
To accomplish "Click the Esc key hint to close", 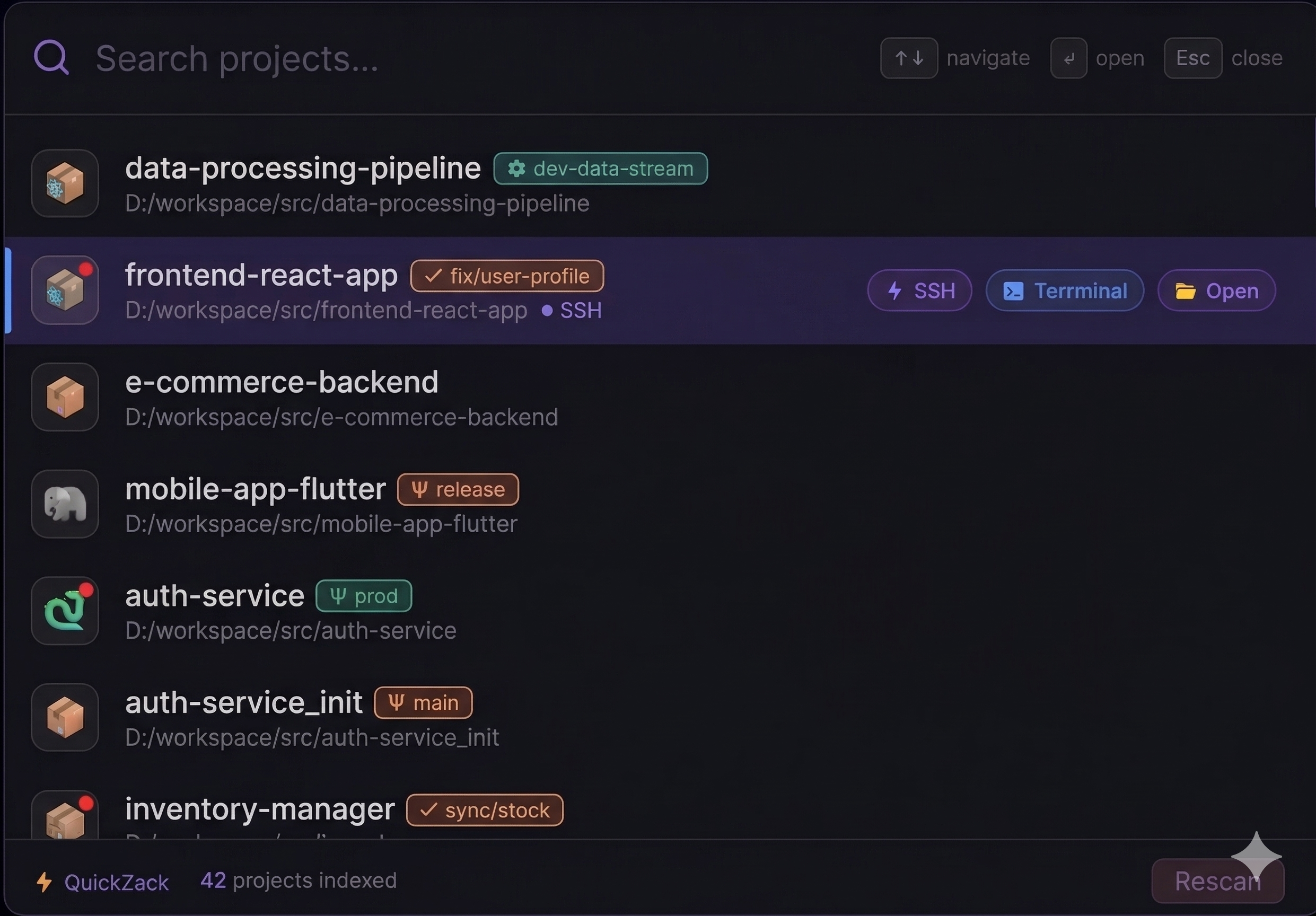I will click(x=1193, y=58).
